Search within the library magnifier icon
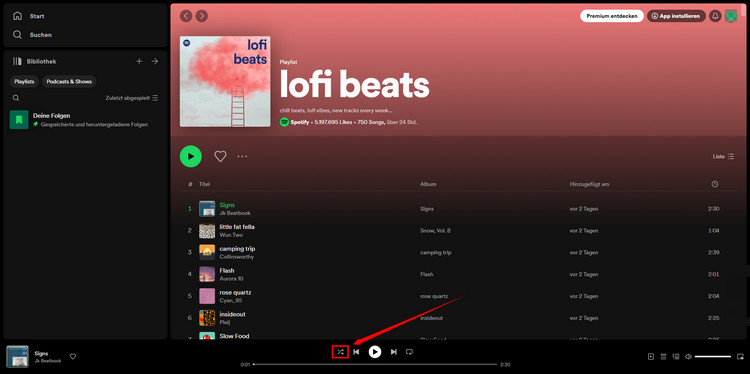 (16, 98)
